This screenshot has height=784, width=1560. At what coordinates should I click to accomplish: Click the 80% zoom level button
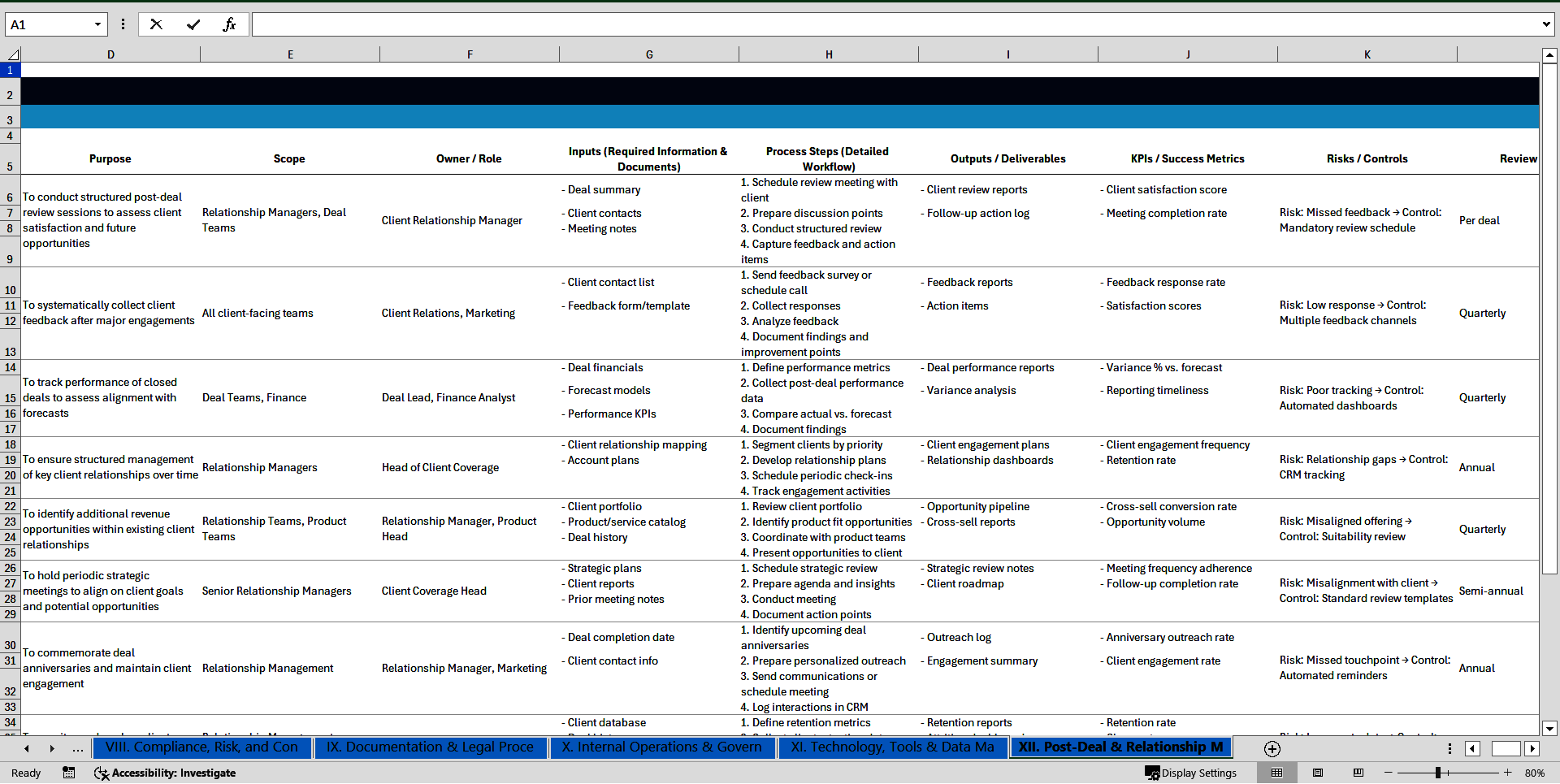point(1534,773)
